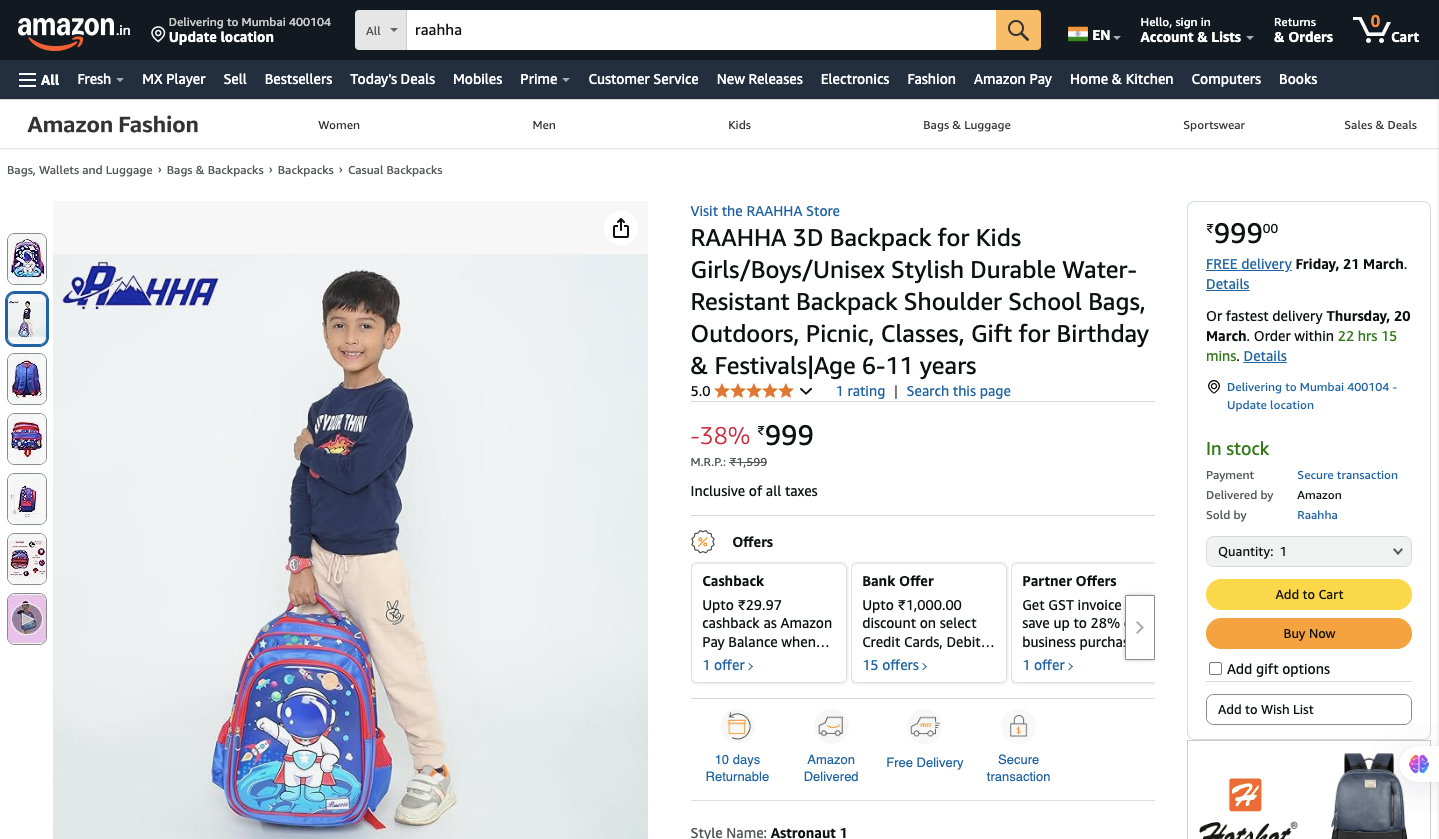1439x839 pixels.
Task: Click the Free Delivery truck icon
Action: tap(924, 726)
